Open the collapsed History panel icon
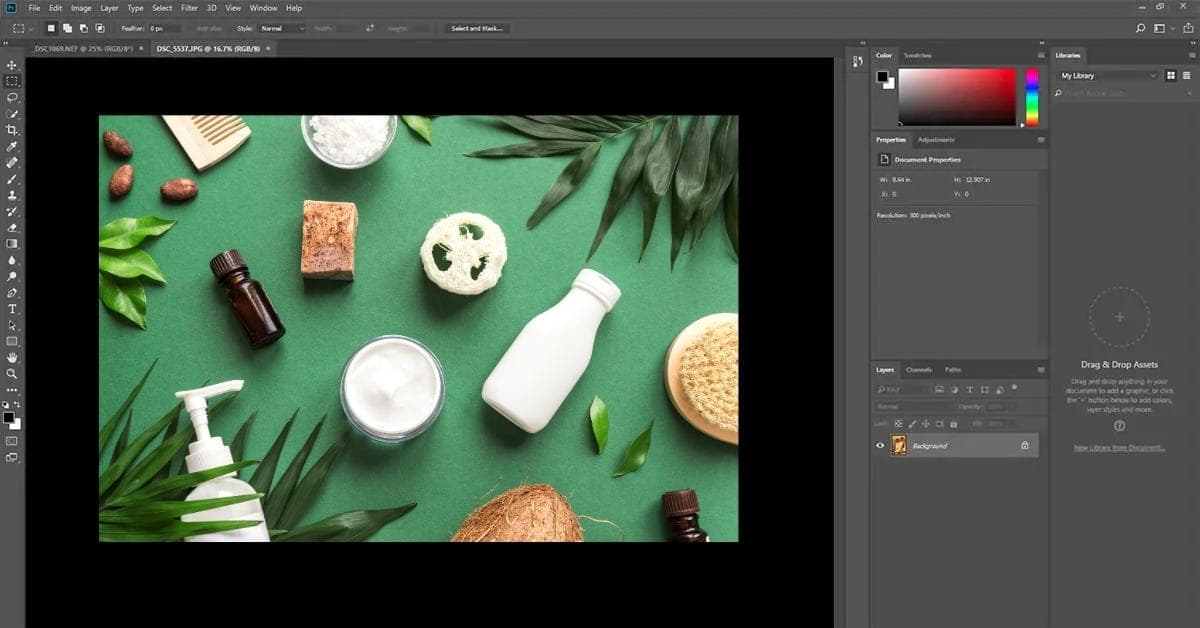Image resolution: width=1200 pixels, height=628 pixels. click(857, 62)
